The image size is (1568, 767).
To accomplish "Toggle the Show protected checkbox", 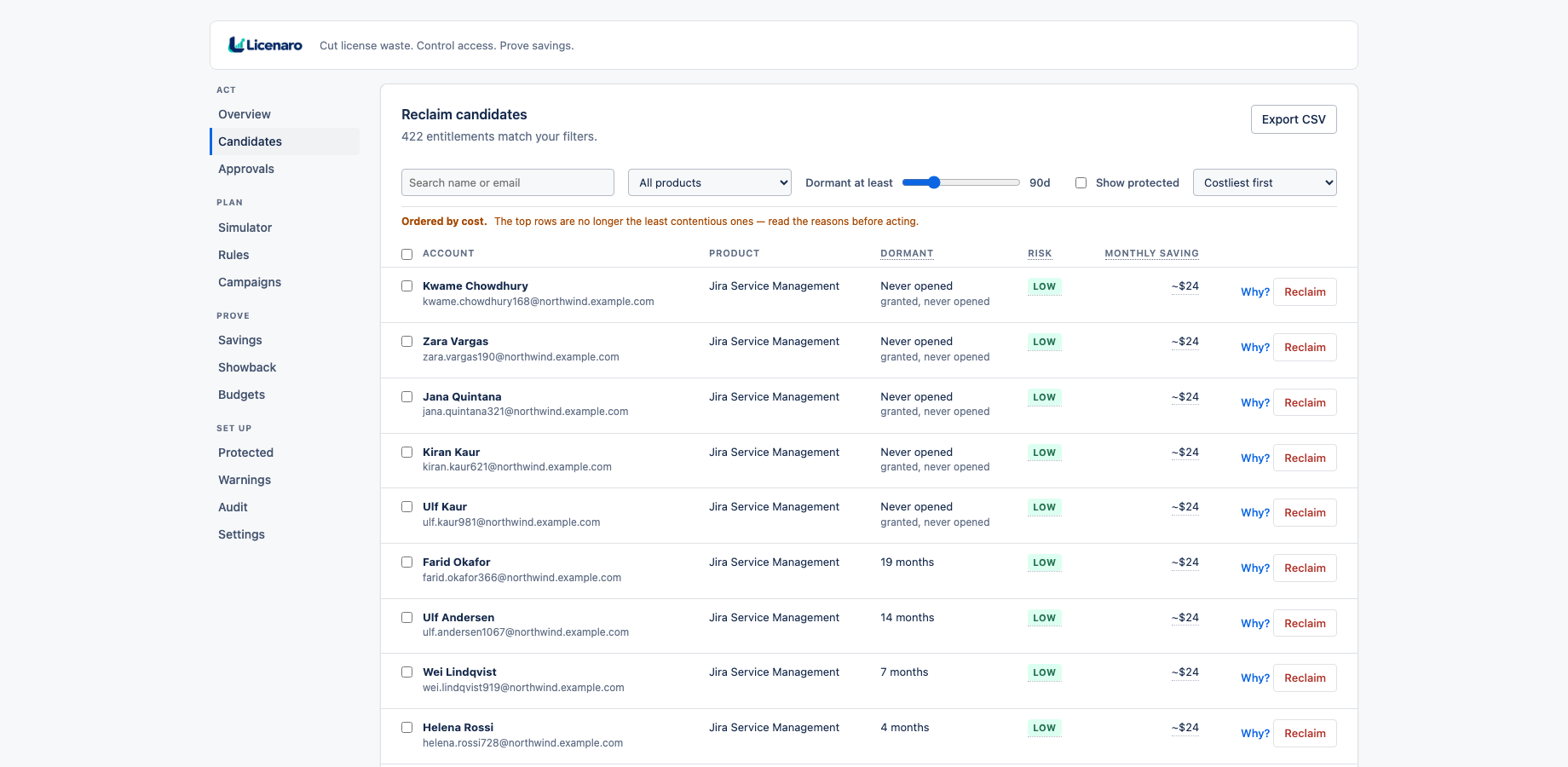I will (x=1081, y=182).
